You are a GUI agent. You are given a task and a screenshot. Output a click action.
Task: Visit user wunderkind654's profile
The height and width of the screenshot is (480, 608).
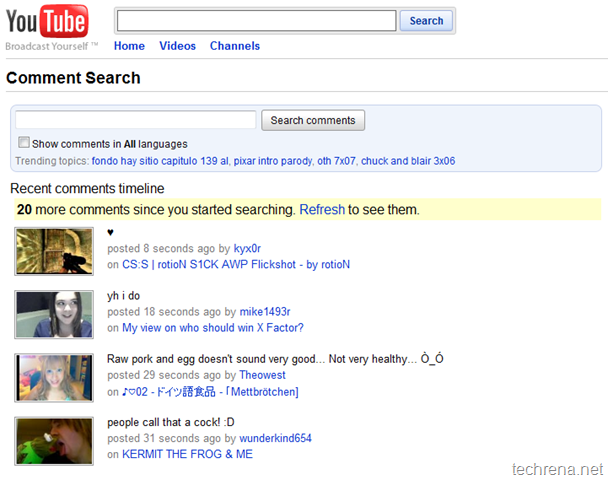275,438
